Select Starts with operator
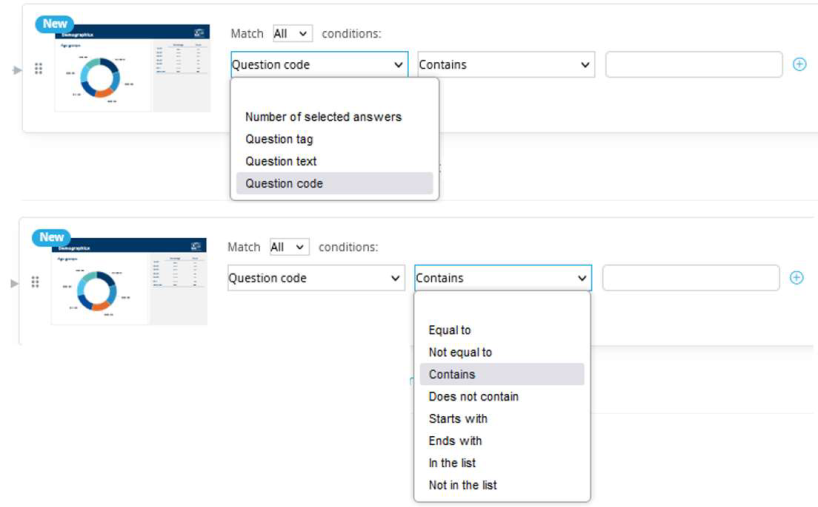 click(458, 418)
